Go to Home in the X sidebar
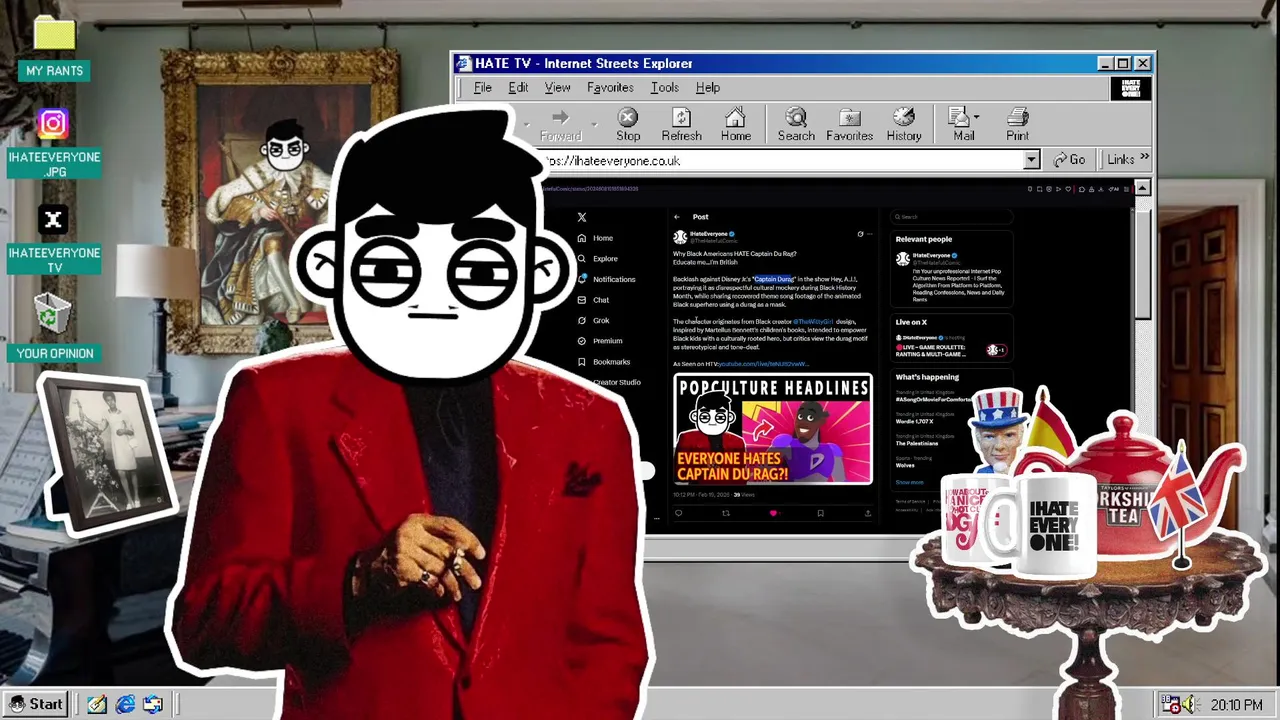The height and width of the screenshot is (720, 1280). pos(595,238)
